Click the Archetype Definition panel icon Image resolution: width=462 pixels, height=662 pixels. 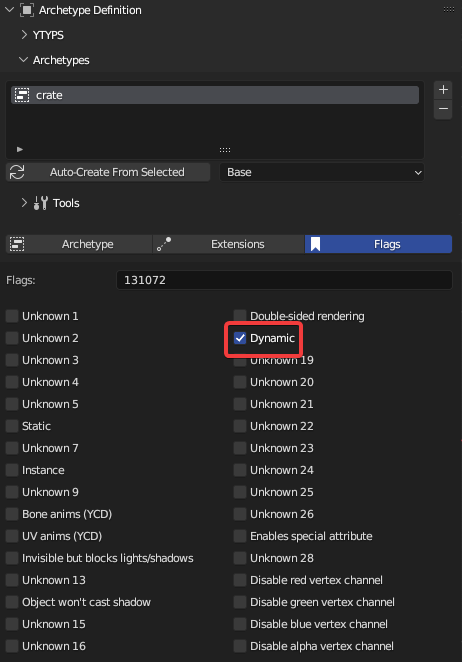[27, 10]
